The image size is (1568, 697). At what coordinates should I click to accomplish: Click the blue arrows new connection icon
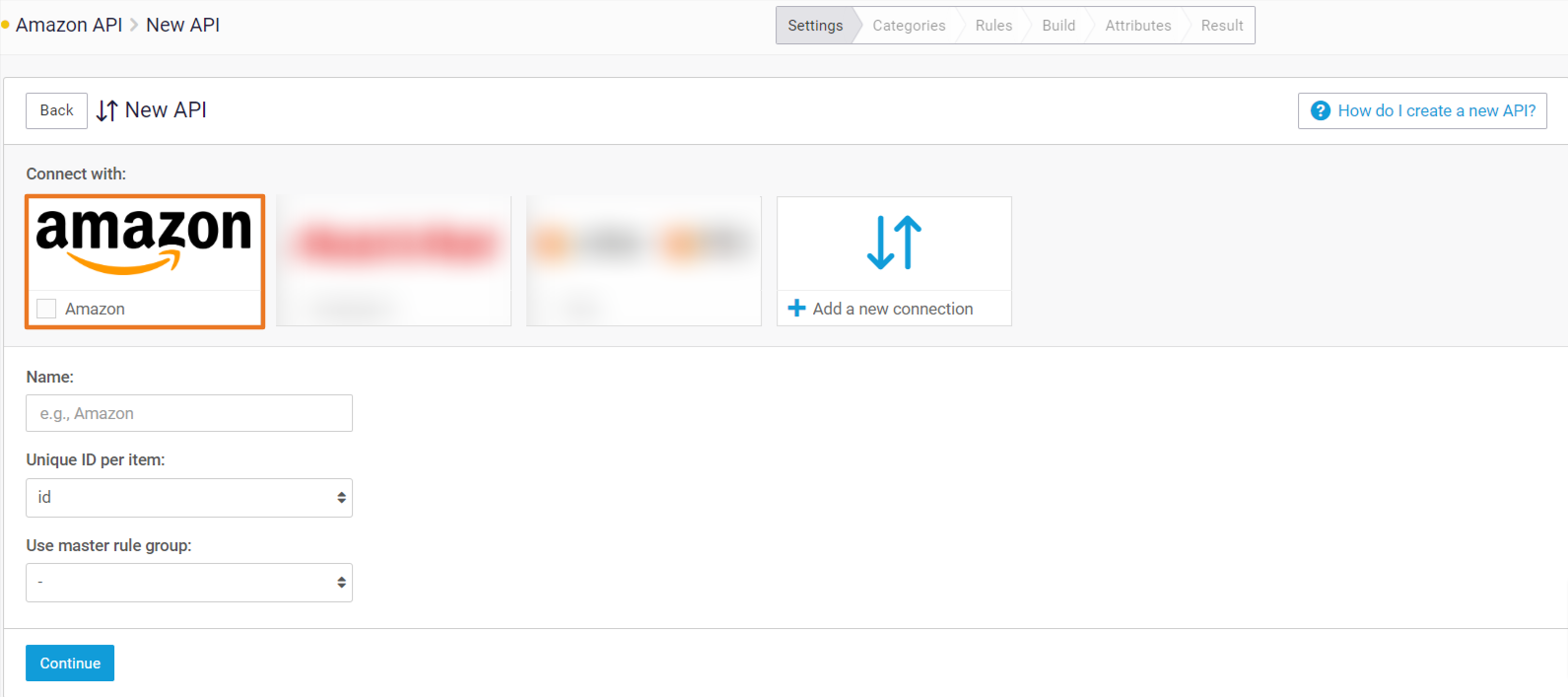tap(894, 243)
